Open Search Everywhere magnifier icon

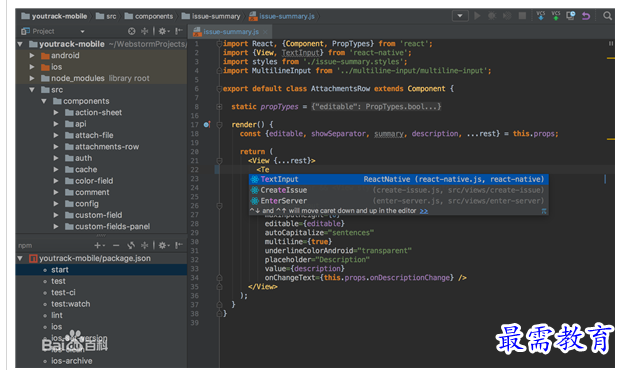tap(607, 16)
